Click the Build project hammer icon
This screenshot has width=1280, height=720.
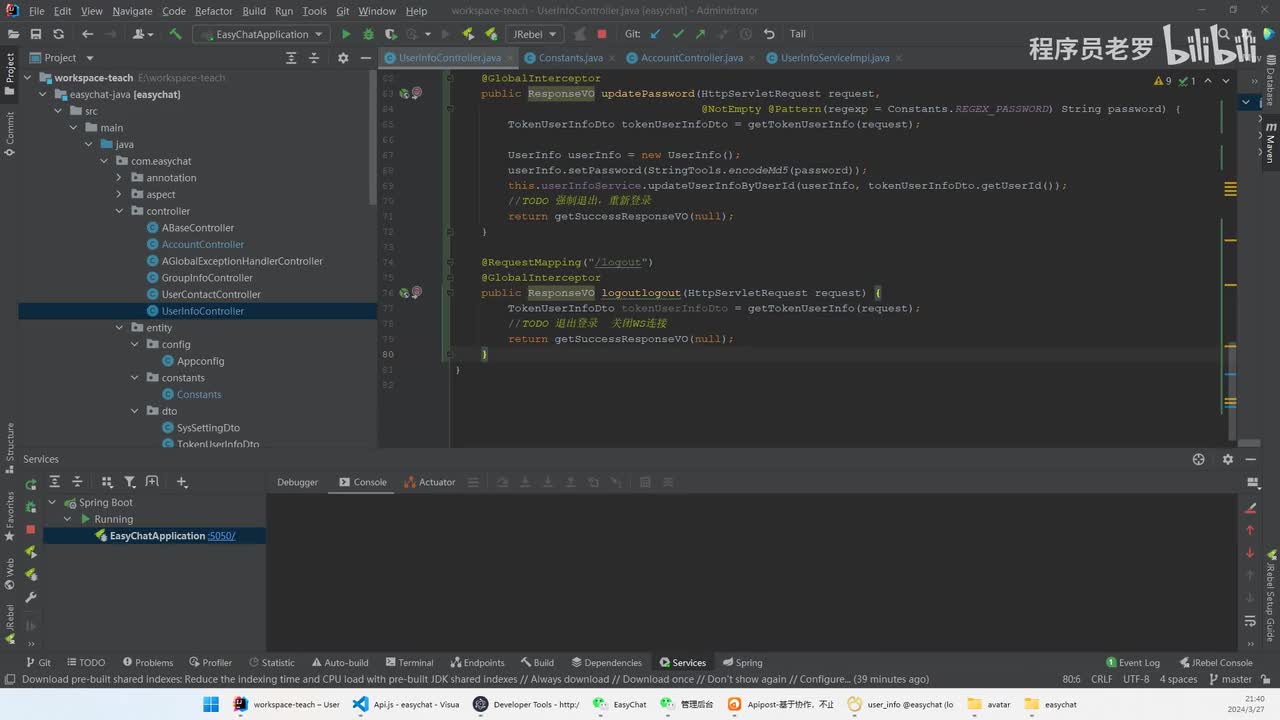point(175,34)
